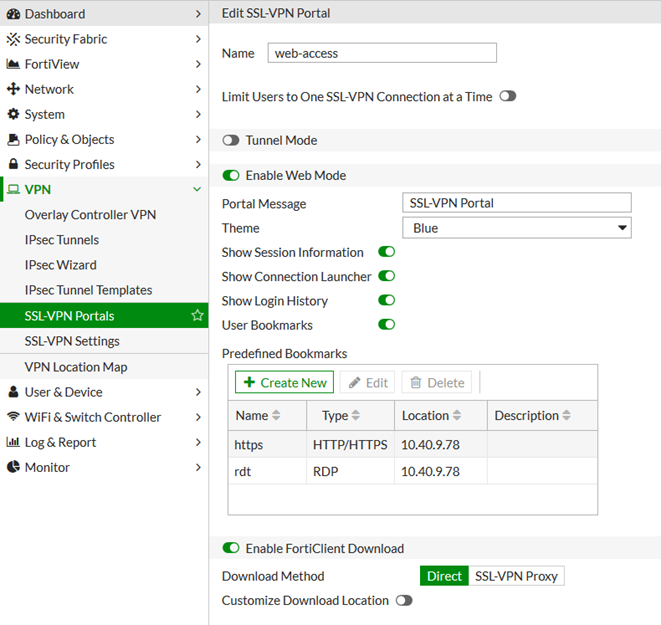This screenshot has width=661, height=625.
Task: Open SSL-VPN Settings menu item
Action: 72,341
